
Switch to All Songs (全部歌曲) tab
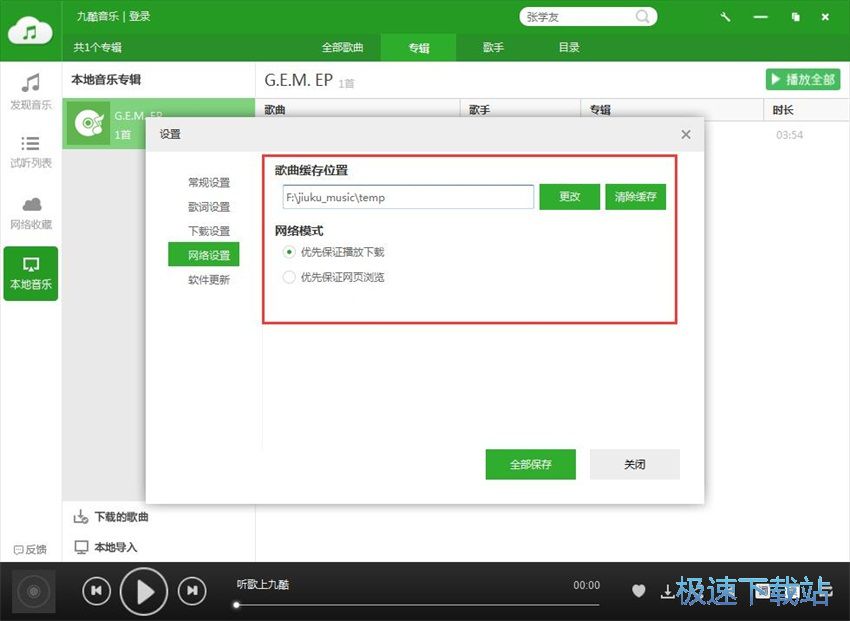[343, 48]
